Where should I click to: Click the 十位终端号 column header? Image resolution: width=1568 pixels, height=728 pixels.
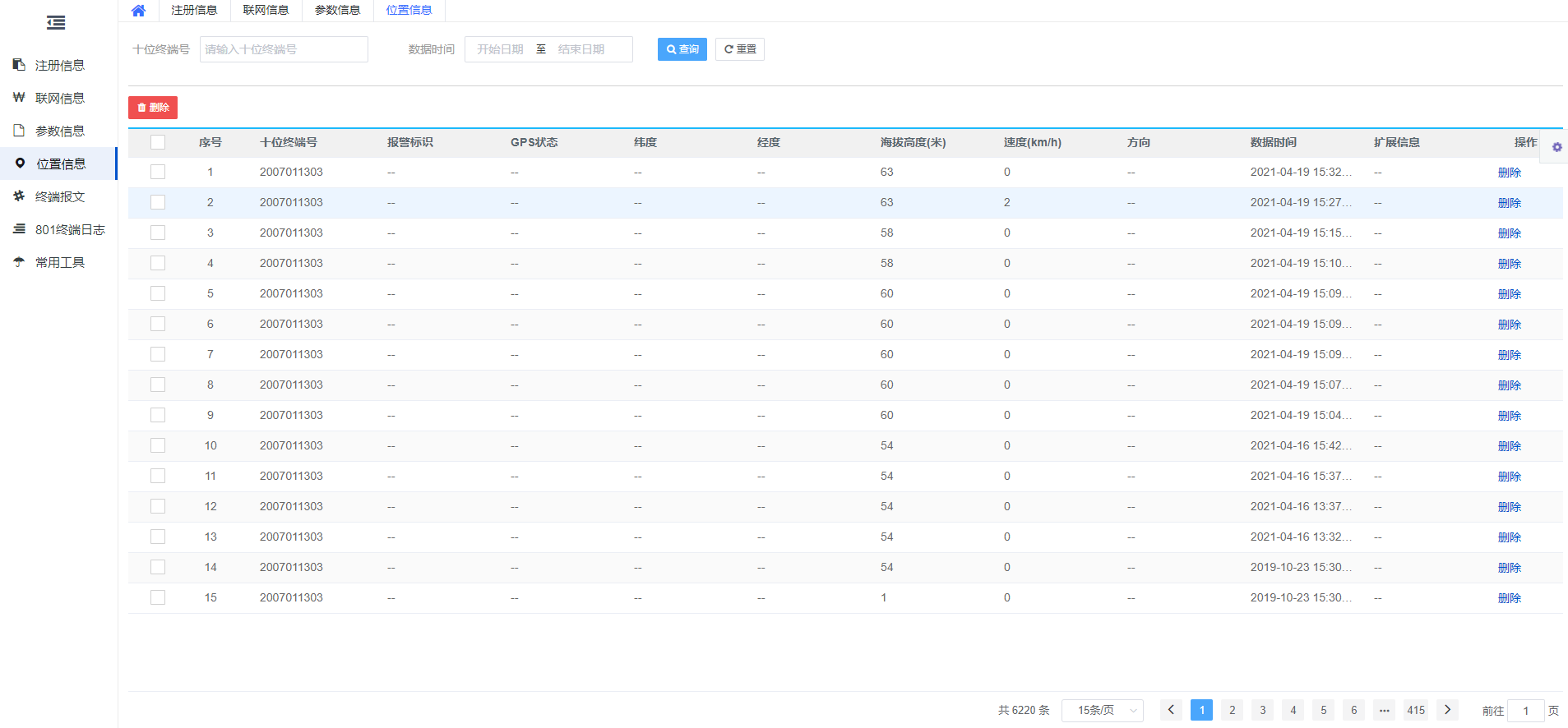click(x=289, y=142)
